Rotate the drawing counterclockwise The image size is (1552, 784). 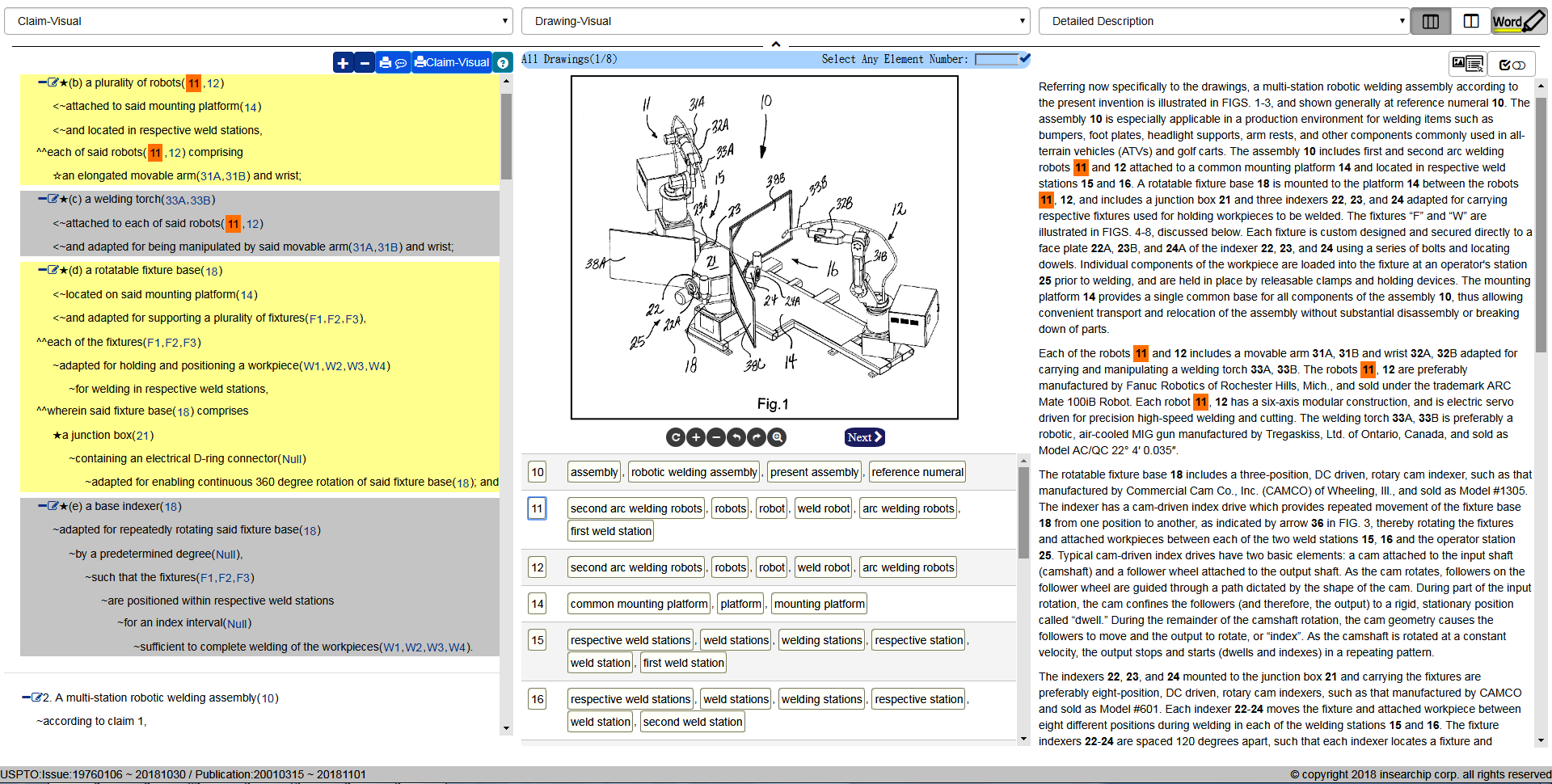(736, 437)
